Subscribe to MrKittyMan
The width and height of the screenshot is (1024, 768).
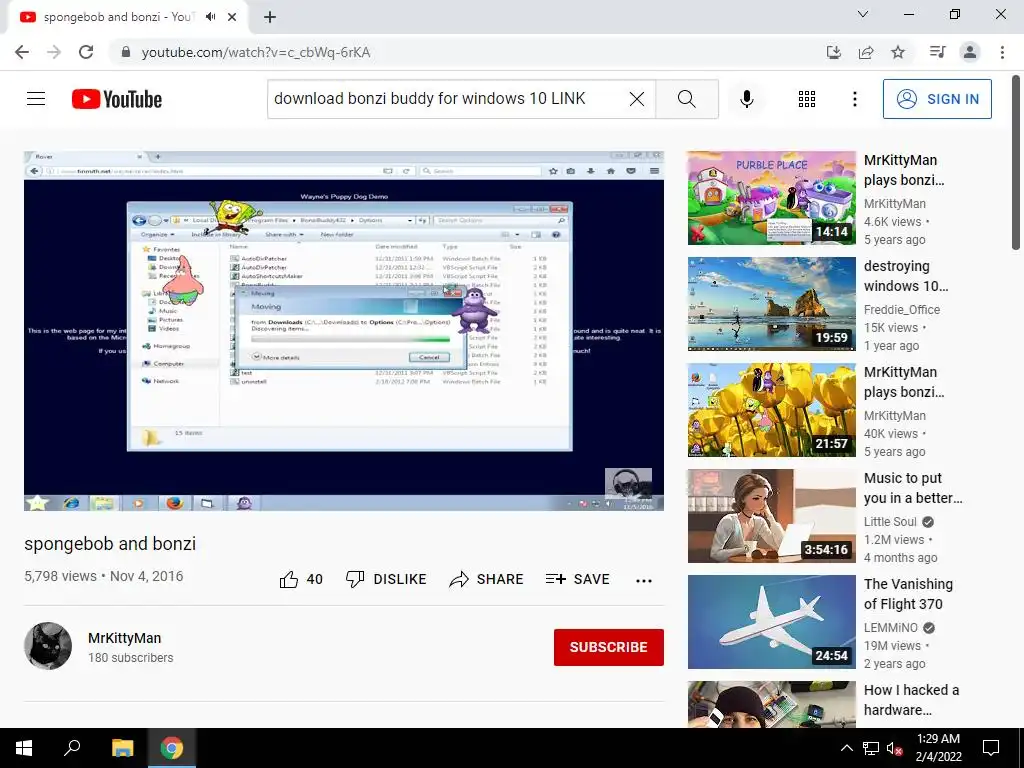pos(609,647)
